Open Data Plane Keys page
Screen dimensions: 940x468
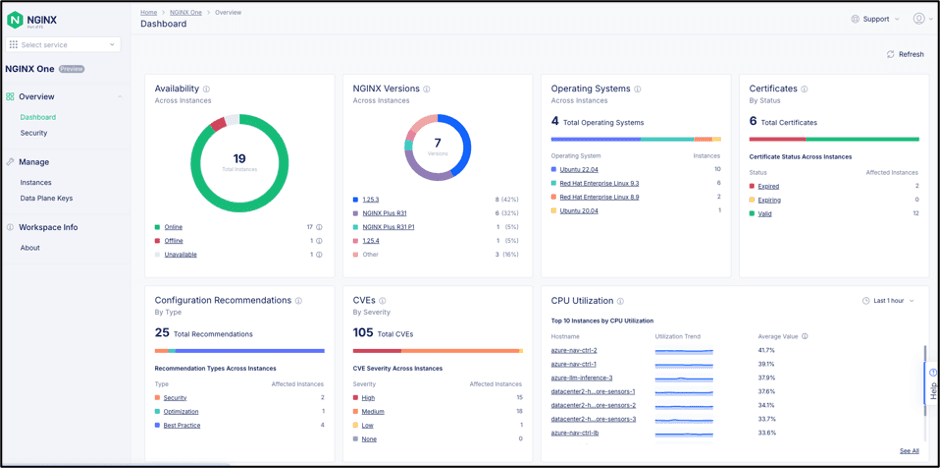click(x=46, y=198)
